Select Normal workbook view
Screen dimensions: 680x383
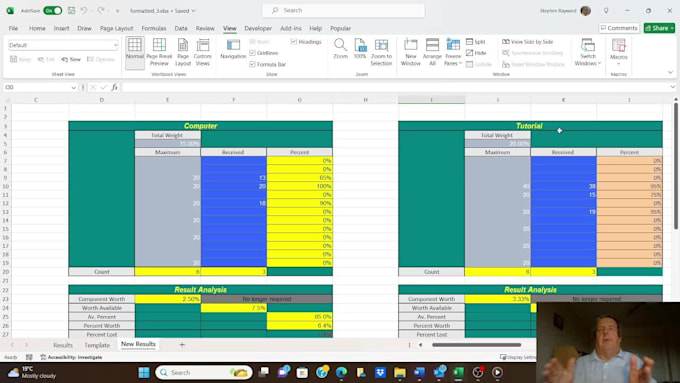[135, 52]
